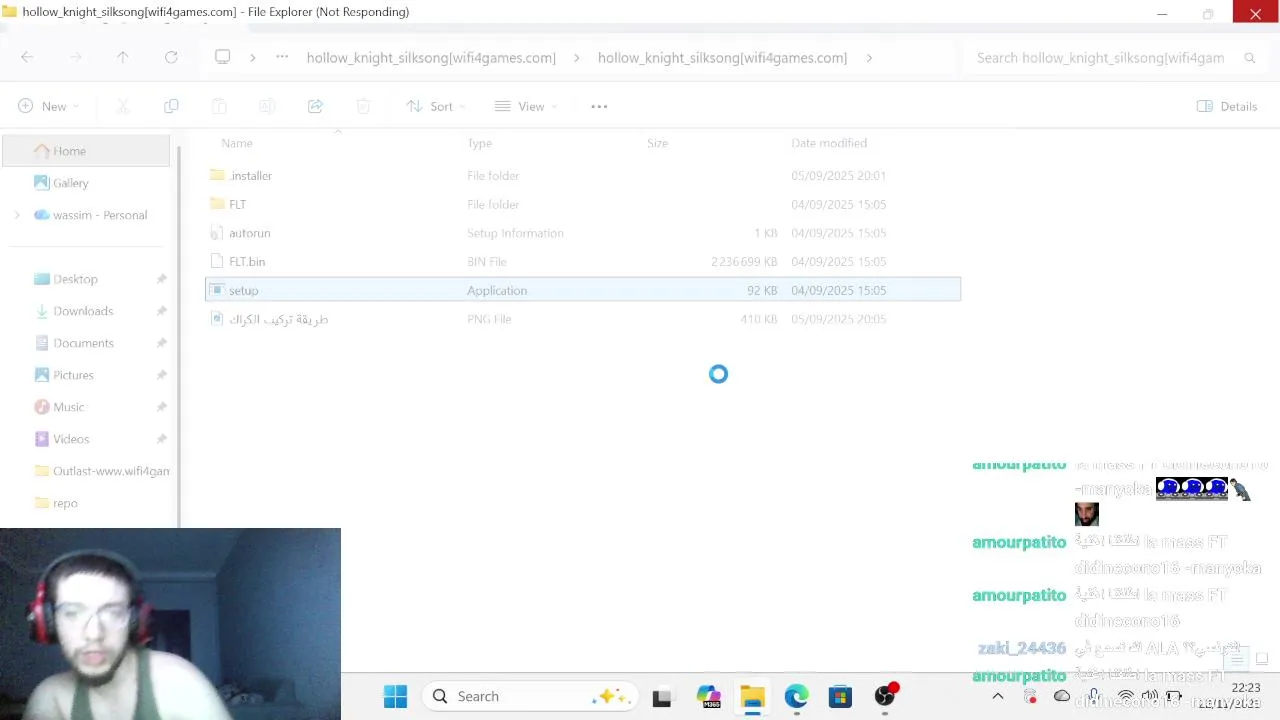Sort by the Date modified column
The height and width of the screenshot is (720, 1280).
coord(829,143)
